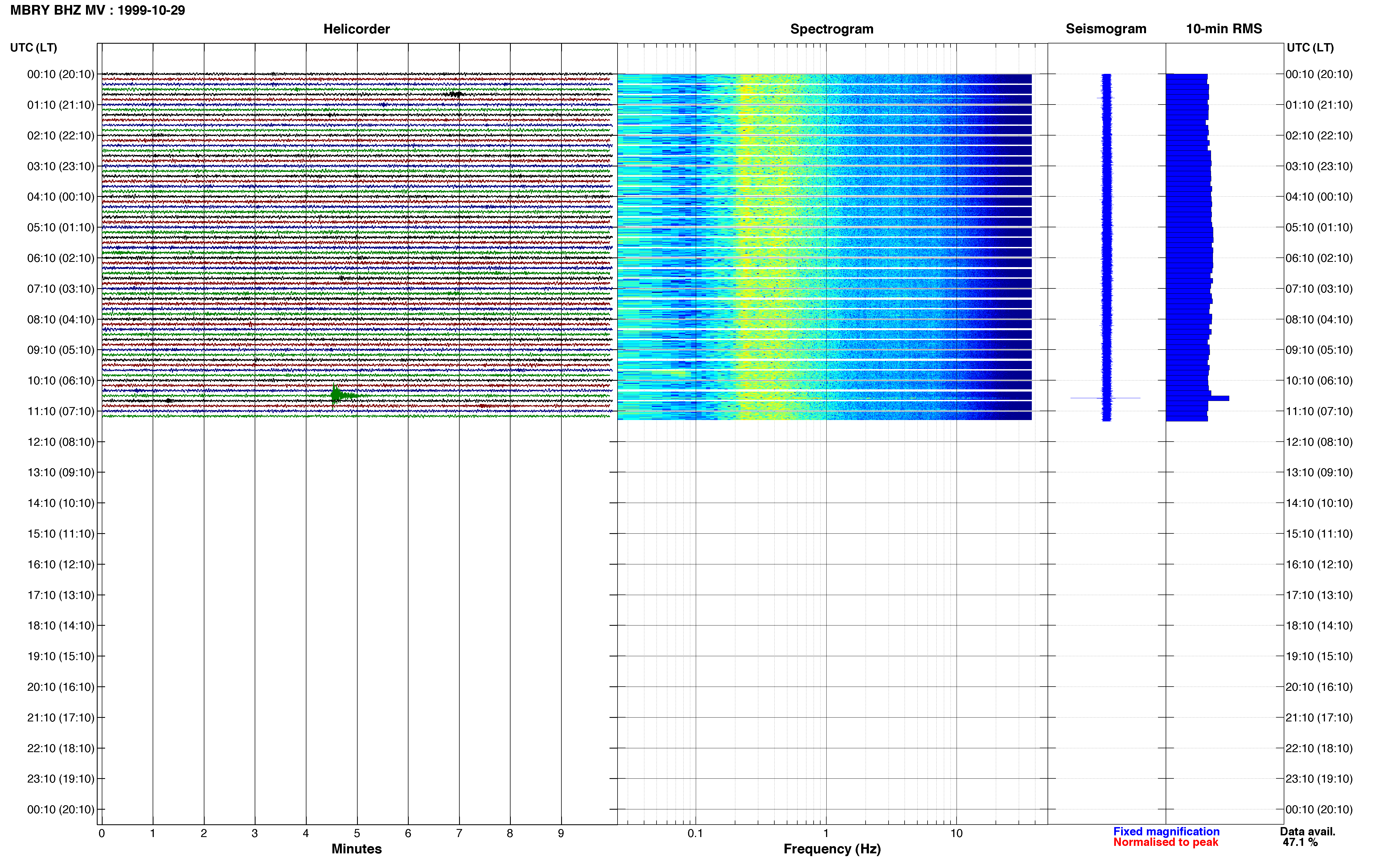Image resolution: width=1388 pixels, height=868 pixels.
Task: Click the left '15:10 (11:10)' time label
Action: point(61,533)
